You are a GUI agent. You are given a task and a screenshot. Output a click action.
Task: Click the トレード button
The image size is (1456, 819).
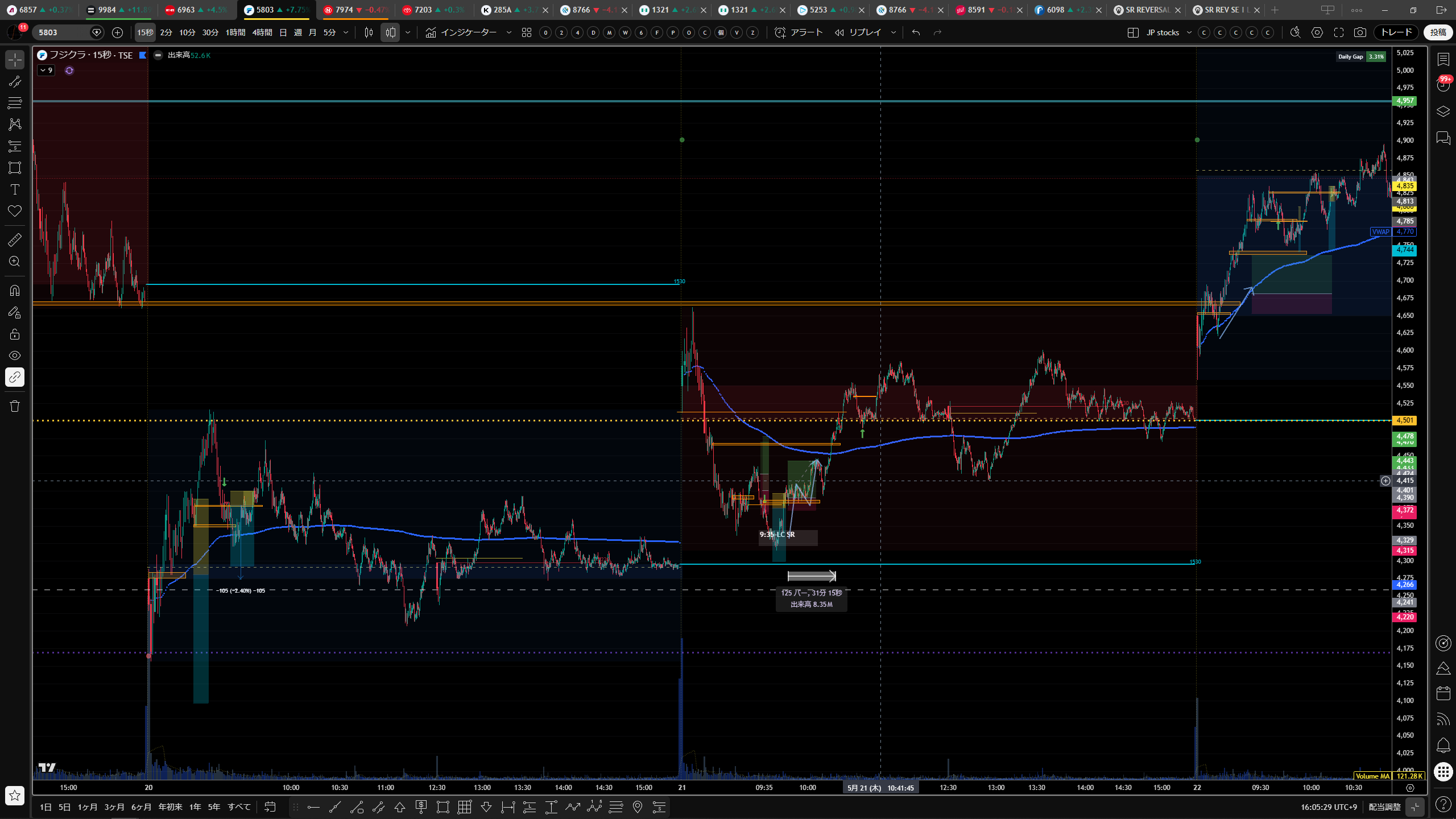(1396, 32)
